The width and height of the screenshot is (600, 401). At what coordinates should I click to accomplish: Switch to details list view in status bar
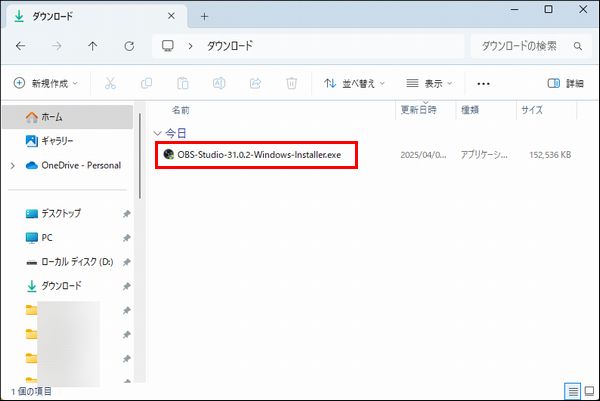572,391
